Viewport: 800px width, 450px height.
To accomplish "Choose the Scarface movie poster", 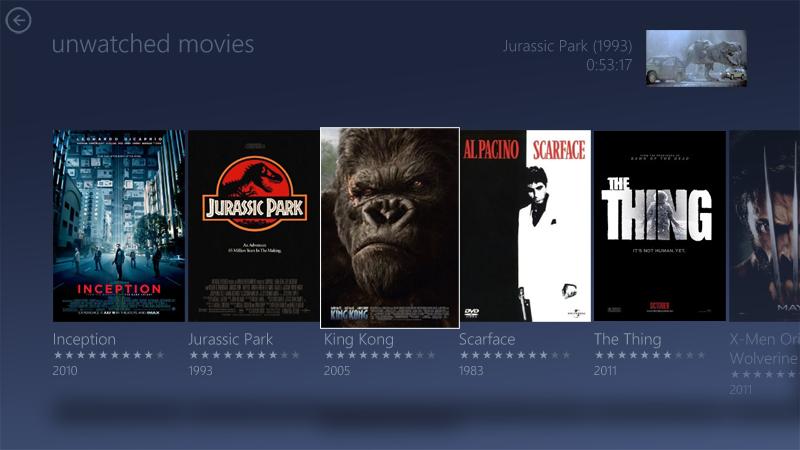I will pyautogui.click(x=526, y=226).
